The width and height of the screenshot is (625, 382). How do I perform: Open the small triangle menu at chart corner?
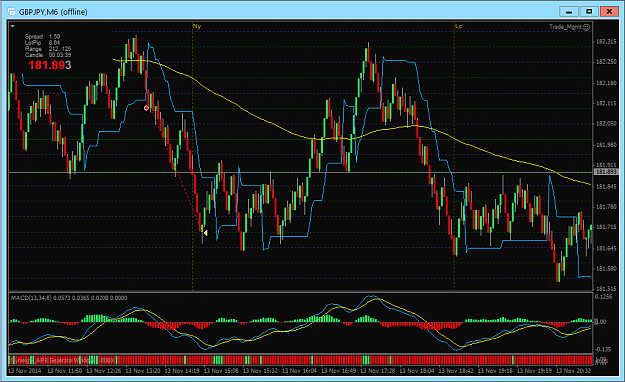click(x=13, y=26)
